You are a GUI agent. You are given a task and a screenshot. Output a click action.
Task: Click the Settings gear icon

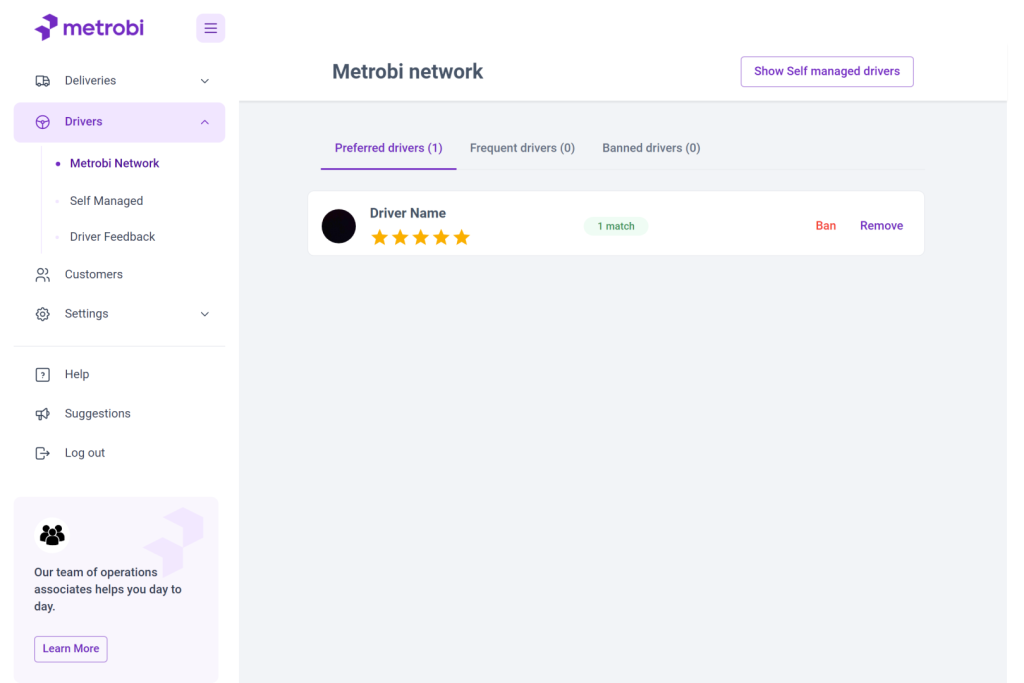tap(42, 314)
